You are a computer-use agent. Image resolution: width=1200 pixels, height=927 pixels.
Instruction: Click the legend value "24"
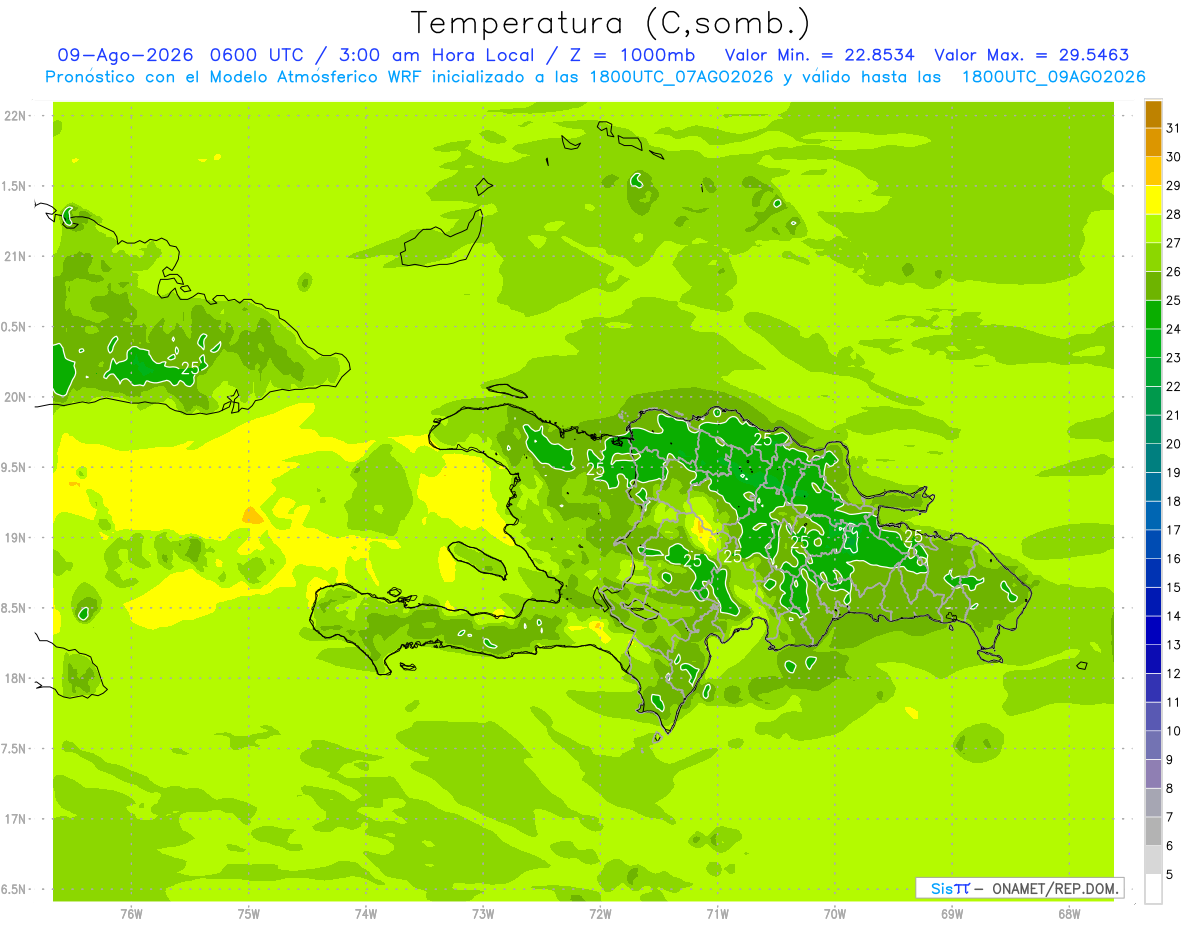(1174, 329)
